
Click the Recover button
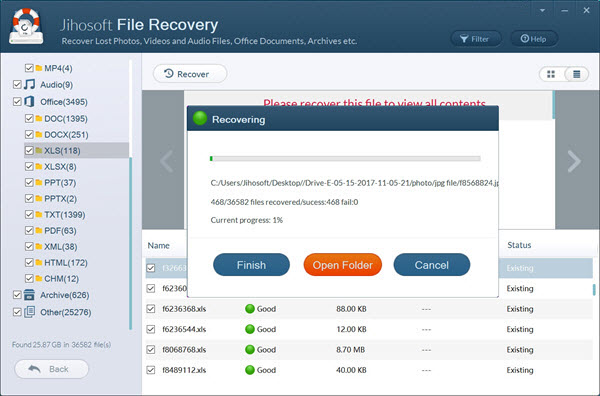(190, 74)
